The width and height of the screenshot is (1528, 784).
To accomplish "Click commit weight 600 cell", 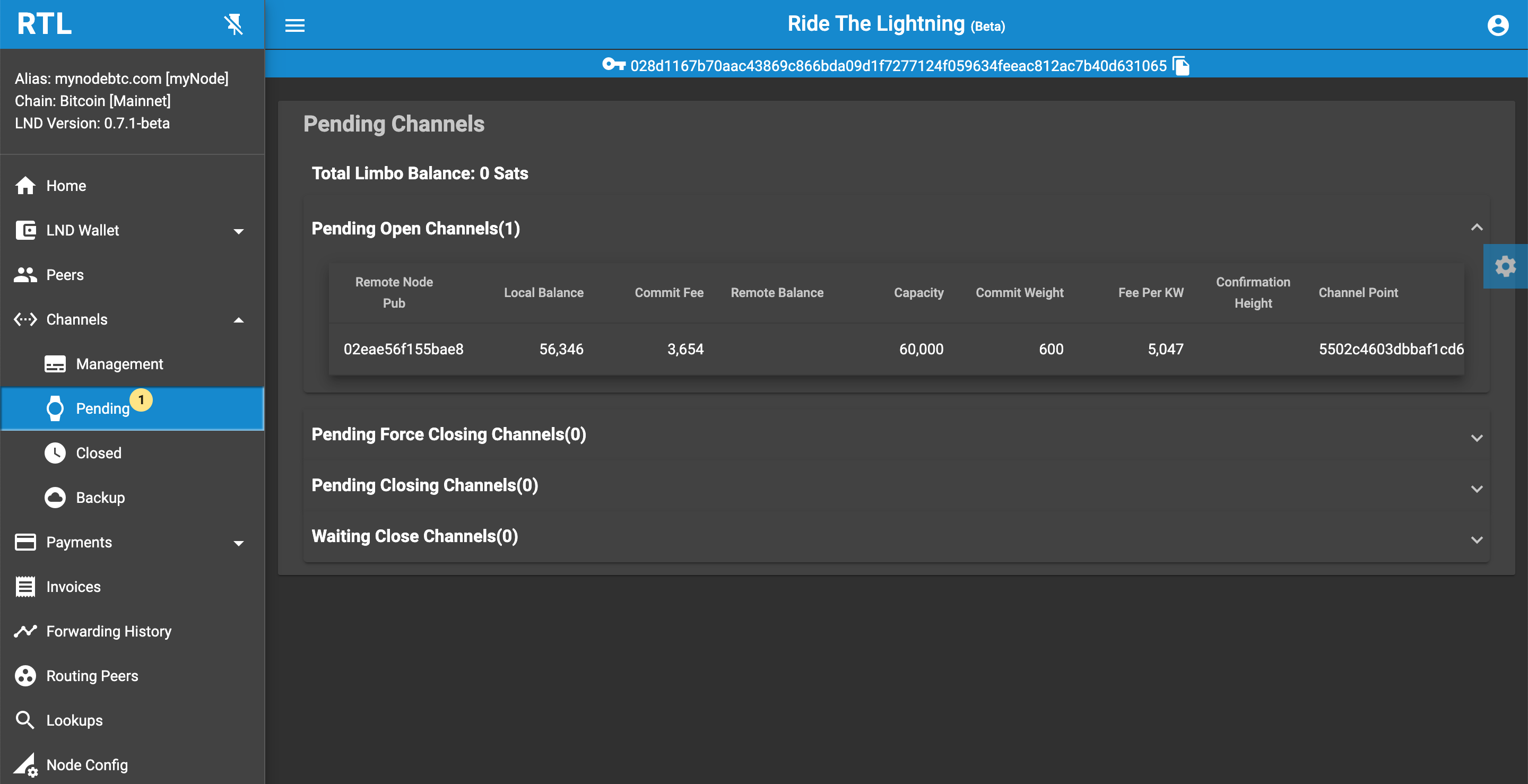I will (x=1051, y=350).
